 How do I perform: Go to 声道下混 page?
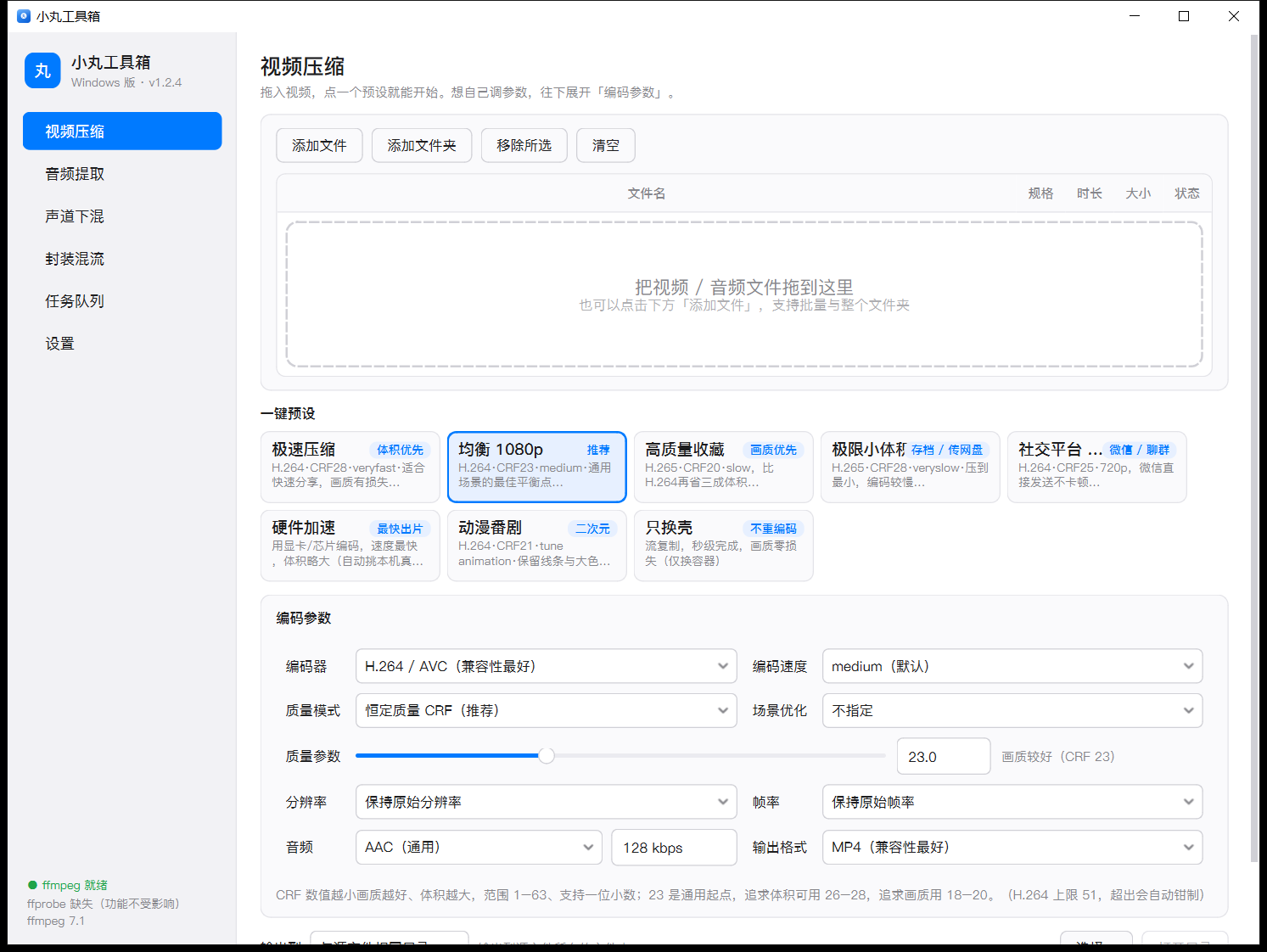122,216
